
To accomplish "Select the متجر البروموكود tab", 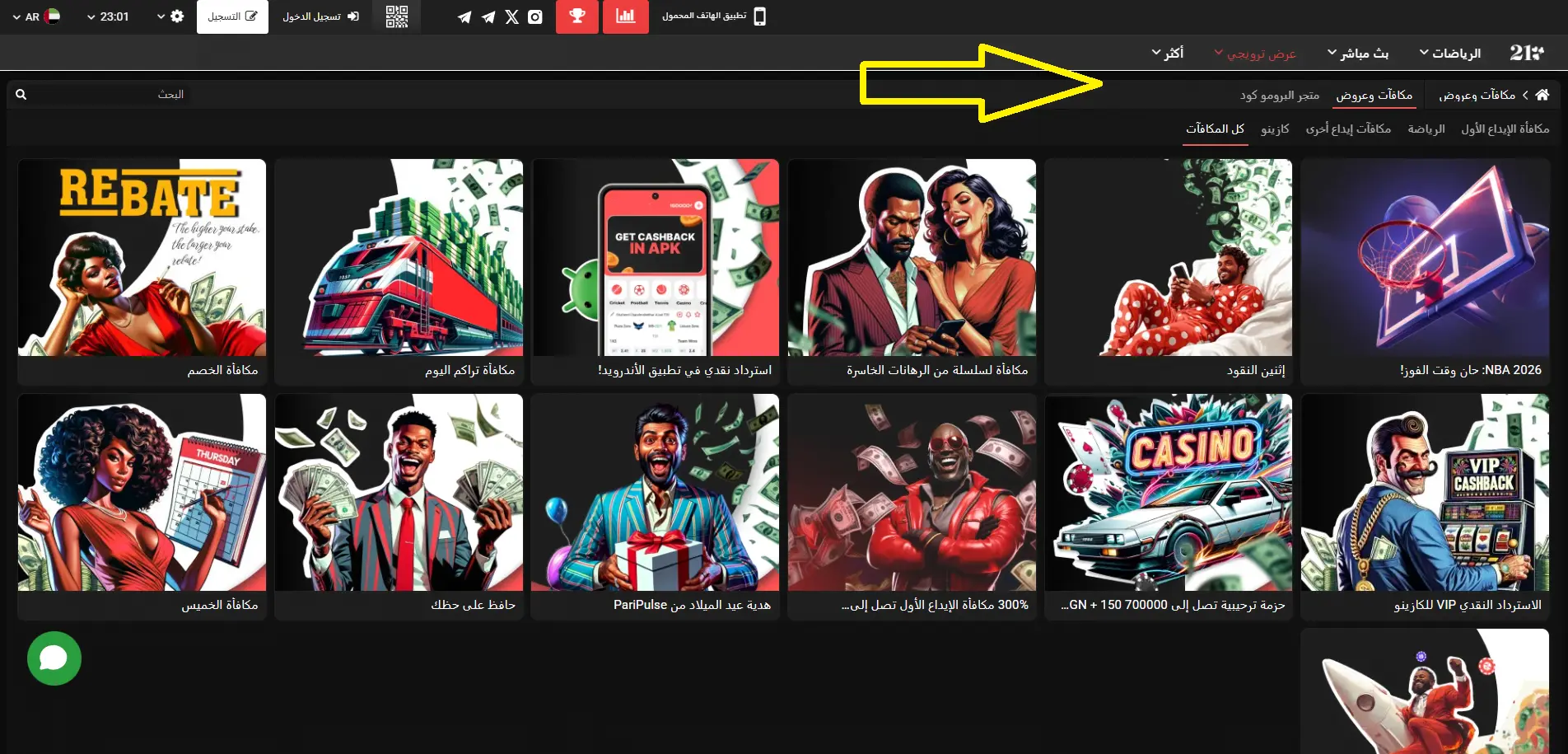I will [1279, 96].
